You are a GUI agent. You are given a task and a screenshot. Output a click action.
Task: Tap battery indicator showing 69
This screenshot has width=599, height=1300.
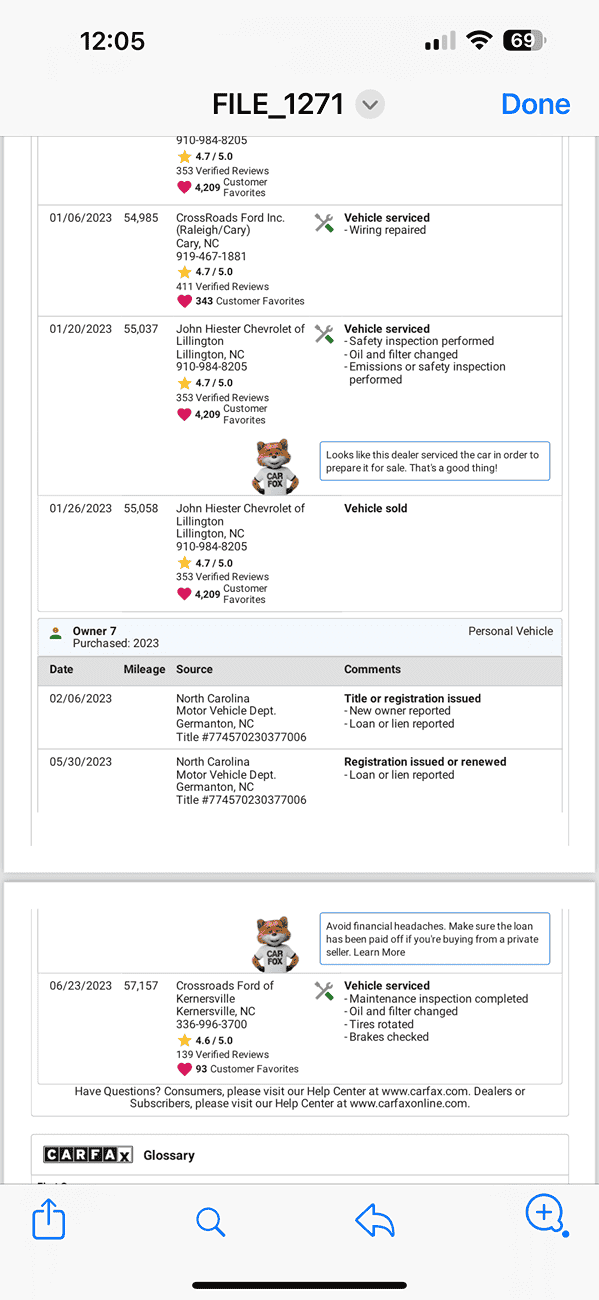coord(525,41)
